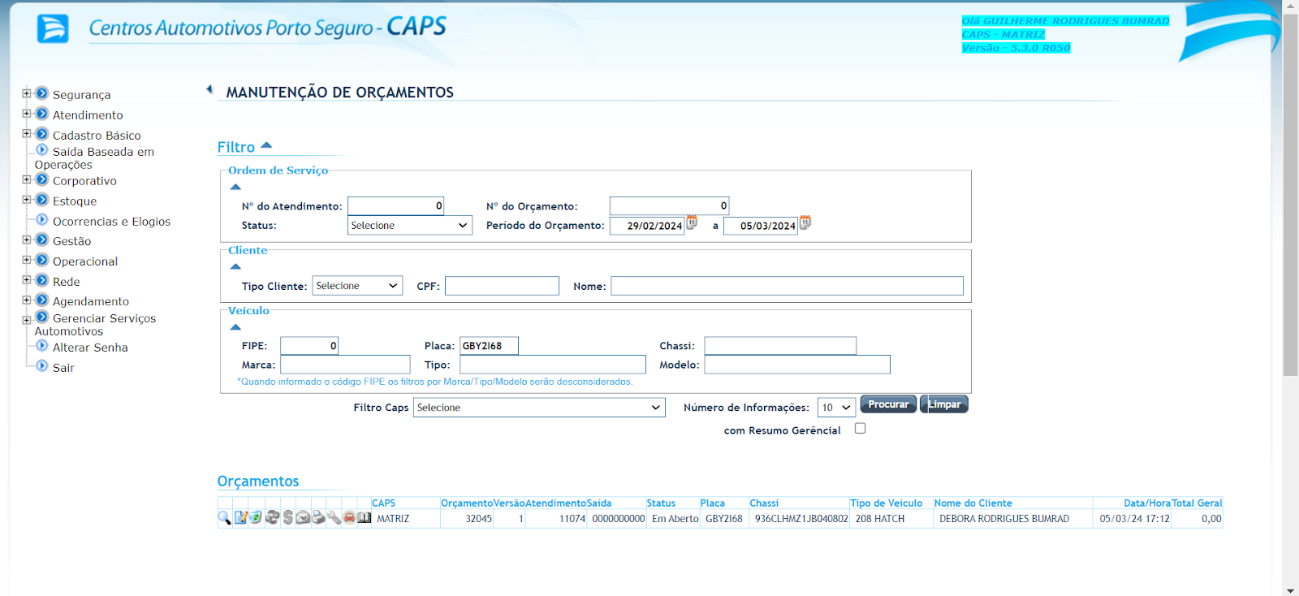
Task: Click chassis cell 936CLHMZ1JB040802
Action: coord(801,519)
